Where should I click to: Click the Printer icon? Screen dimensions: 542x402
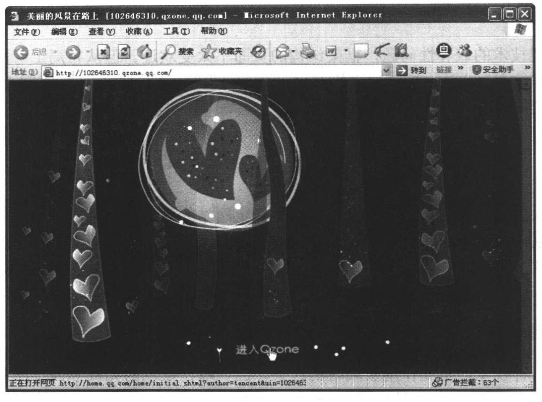coord(307,51)
